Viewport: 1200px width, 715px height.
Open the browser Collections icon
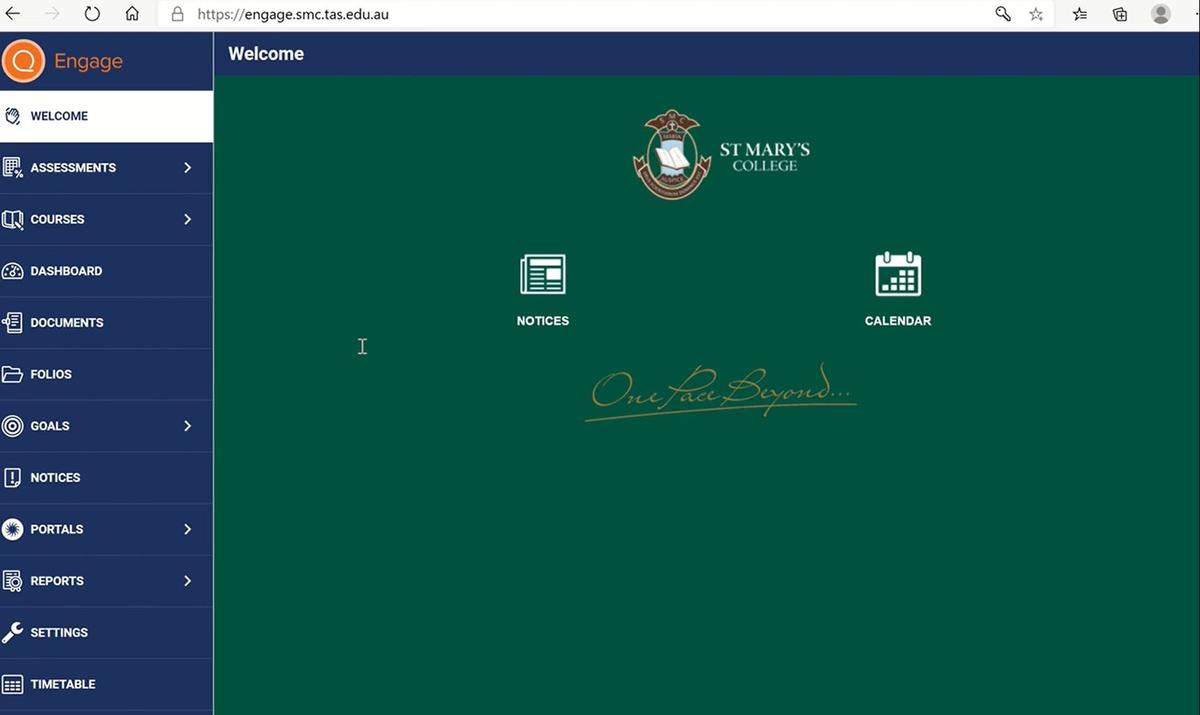click(x=1120, y=14)
